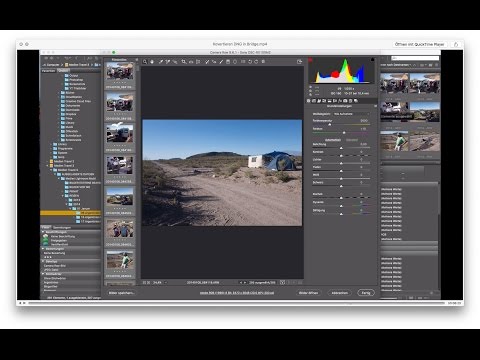Open the Tone Curve panel tab

pos(314,101)
